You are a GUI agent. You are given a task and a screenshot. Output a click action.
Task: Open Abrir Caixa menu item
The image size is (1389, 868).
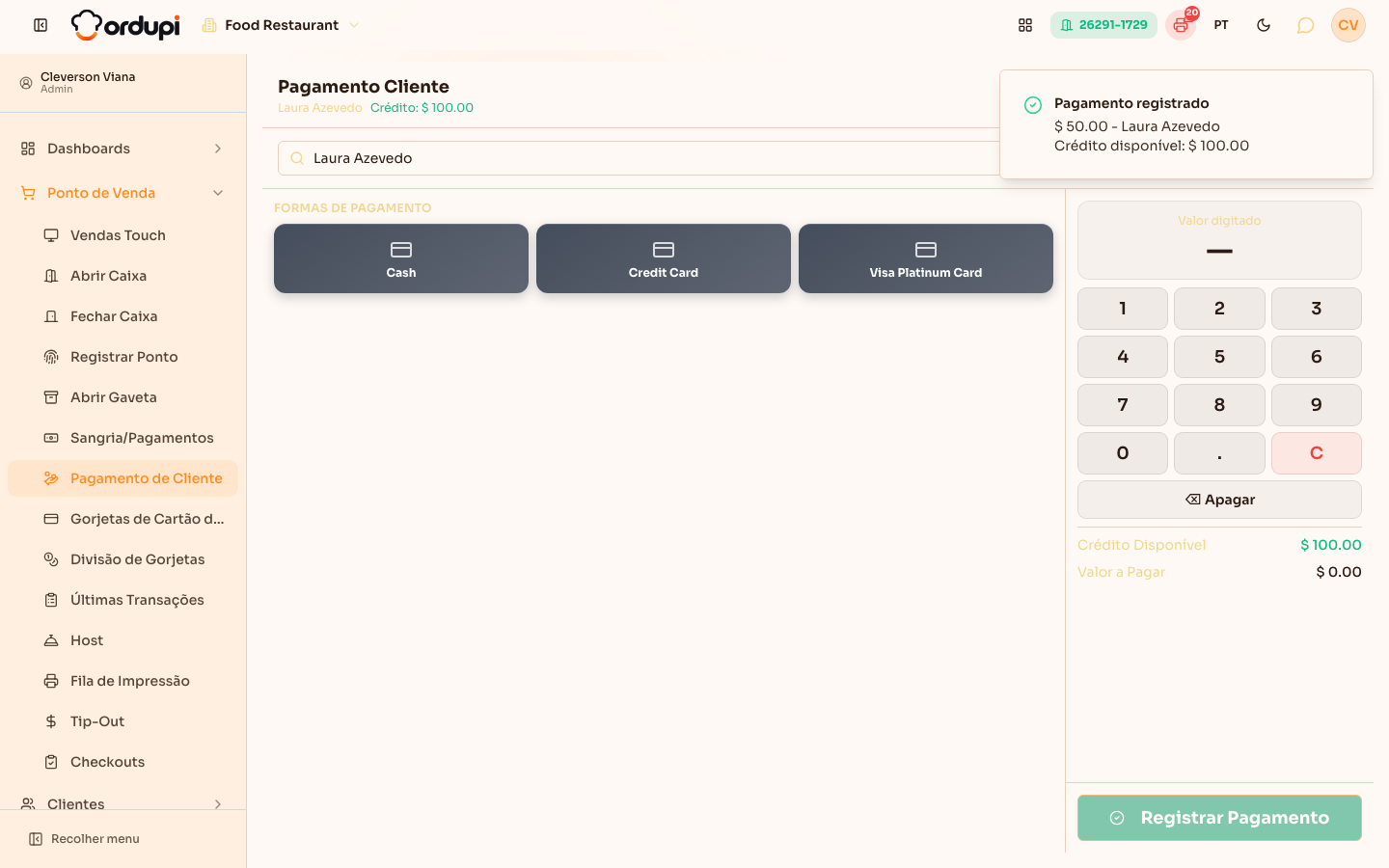[x=123, y=276]
